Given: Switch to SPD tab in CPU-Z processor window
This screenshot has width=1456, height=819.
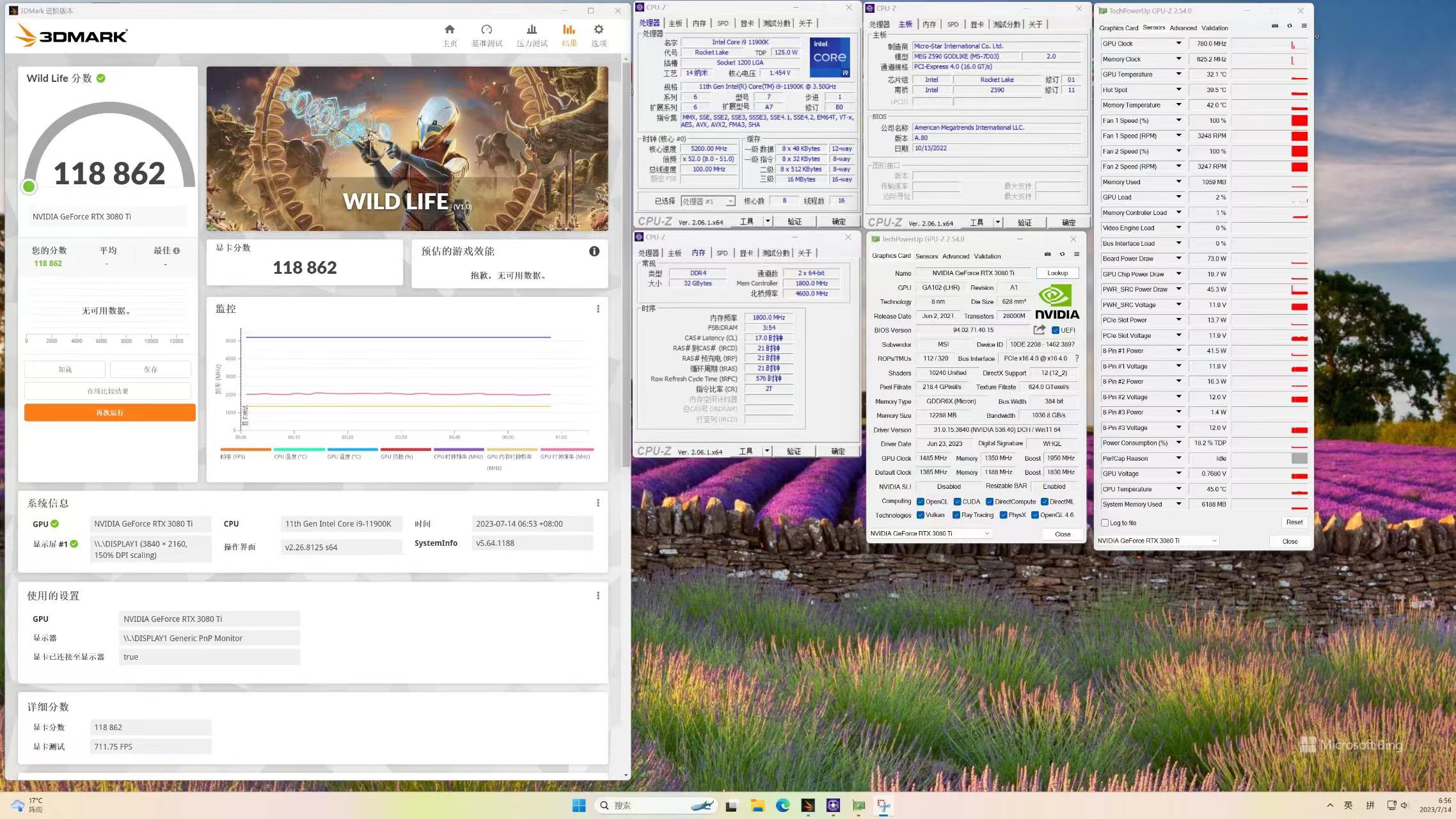Looking at the screenshot, I should pyautogui.click(x=723, y=23).
